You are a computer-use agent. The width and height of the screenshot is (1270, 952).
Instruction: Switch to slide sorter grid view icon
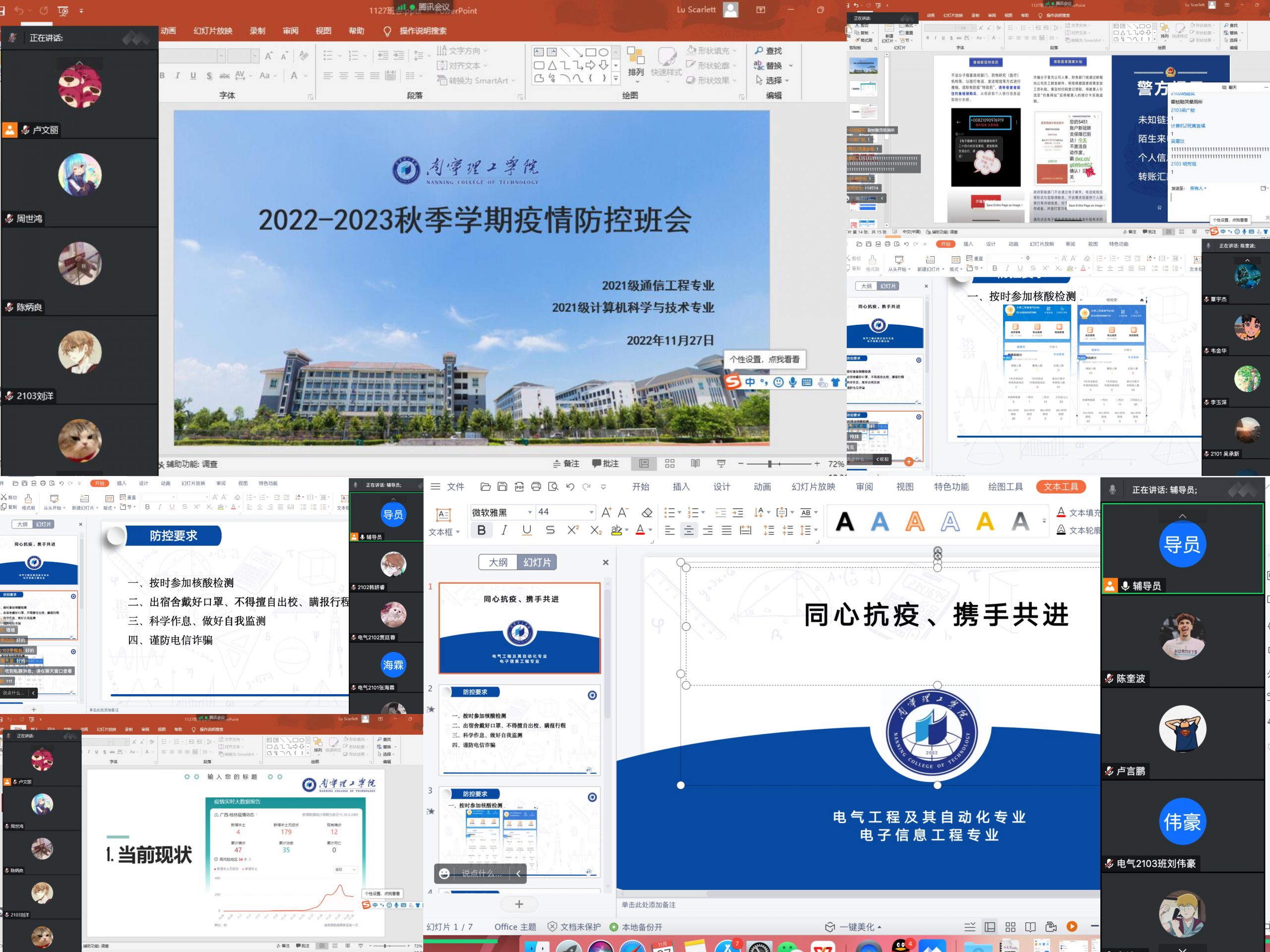1011,927
